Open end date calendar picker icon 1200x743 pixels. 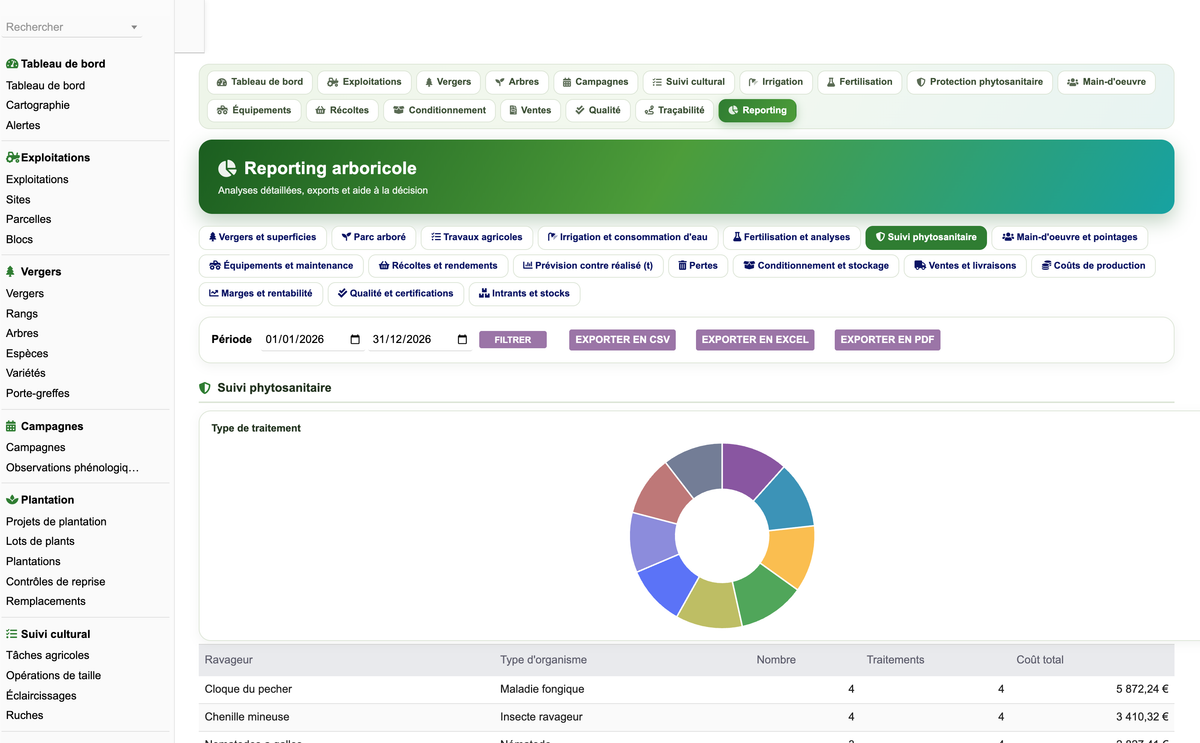[462, 340]
